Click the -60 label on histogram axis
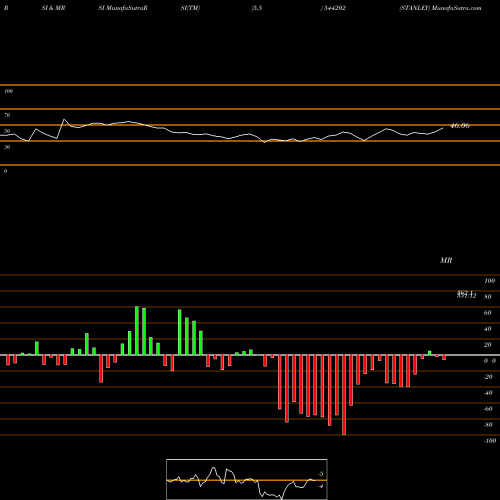Screen dimensions: 500x500 pyautogui.click(x=488, y=409)
